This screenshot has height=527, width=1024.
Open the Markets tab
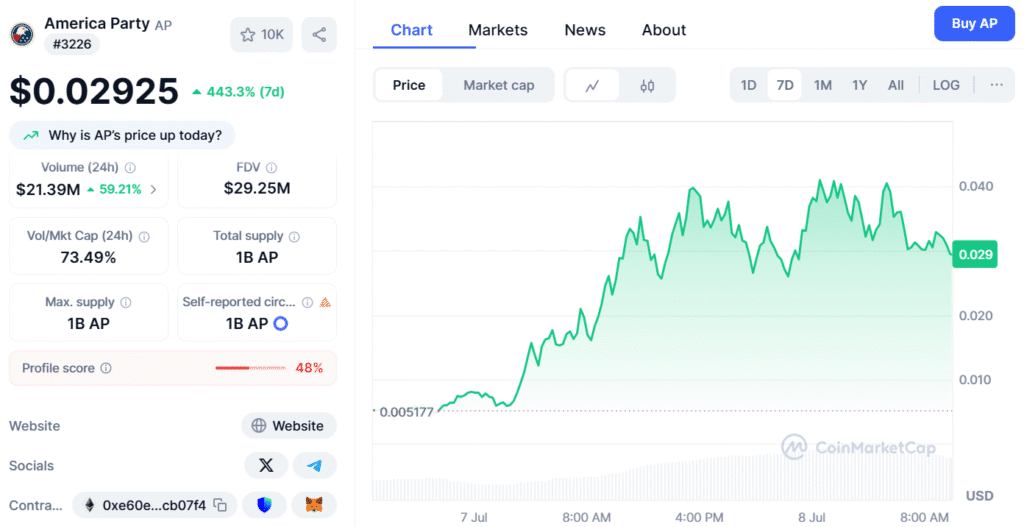[498, 30]
